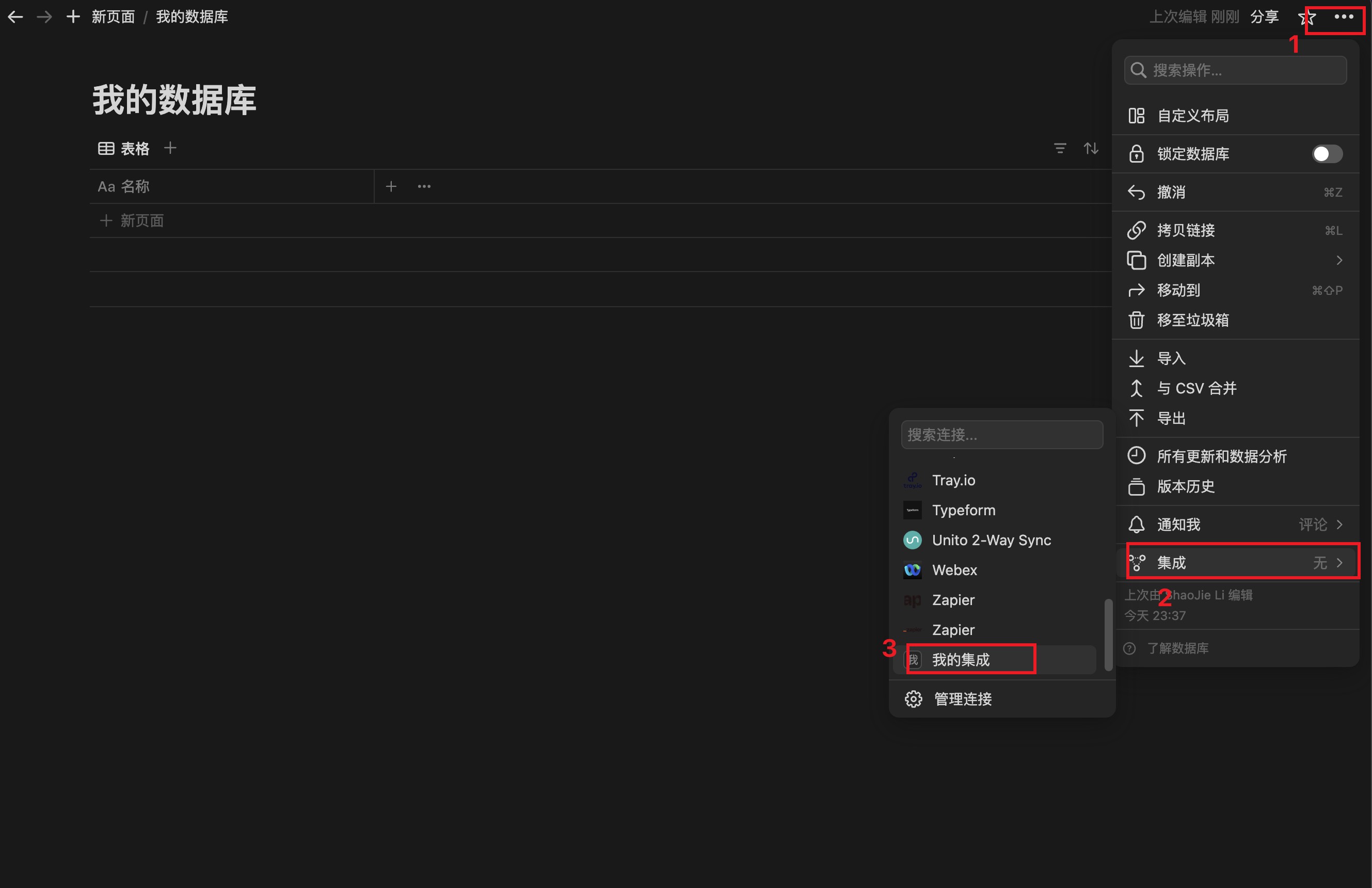Click the sort arrows icon
The height and width of the screenshot is (888, 1372).
pos(1091,148)
